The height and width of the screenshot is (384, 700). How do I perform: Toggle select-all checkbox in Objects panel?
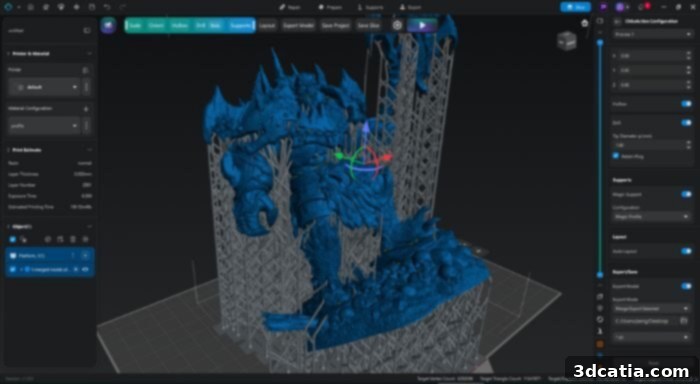click(x=12, y=240)
